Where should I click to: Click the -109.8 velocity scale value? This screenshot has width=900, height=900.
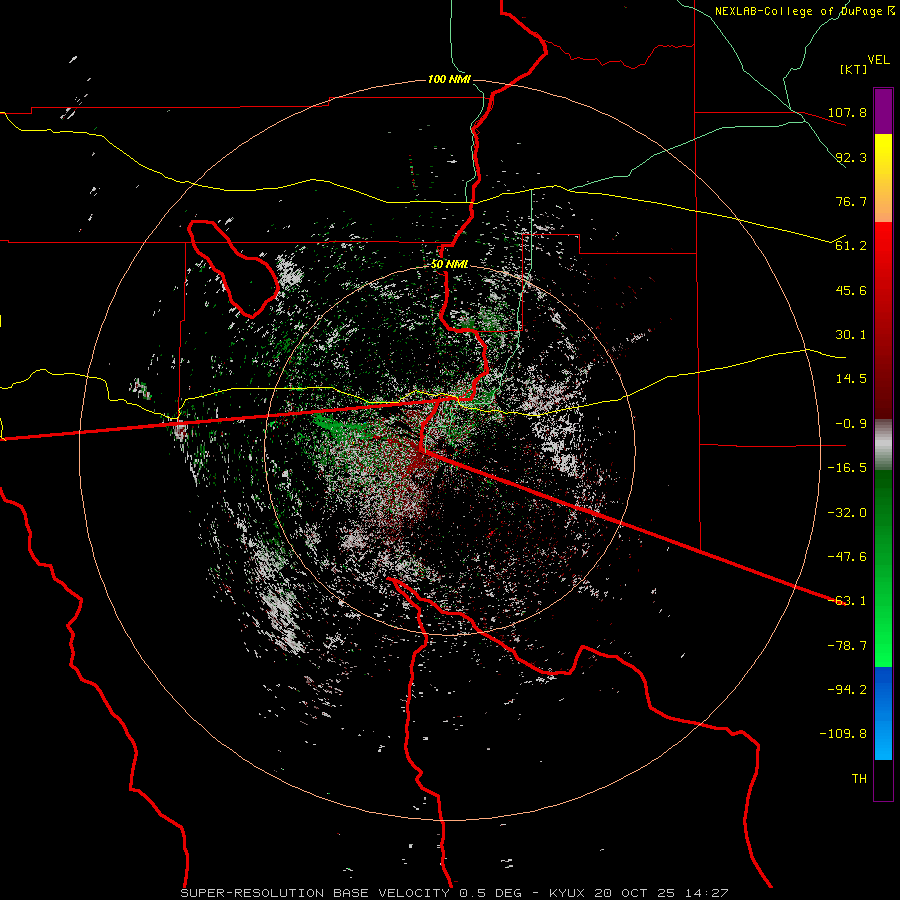pyautogui.click(x=844, y=734)
